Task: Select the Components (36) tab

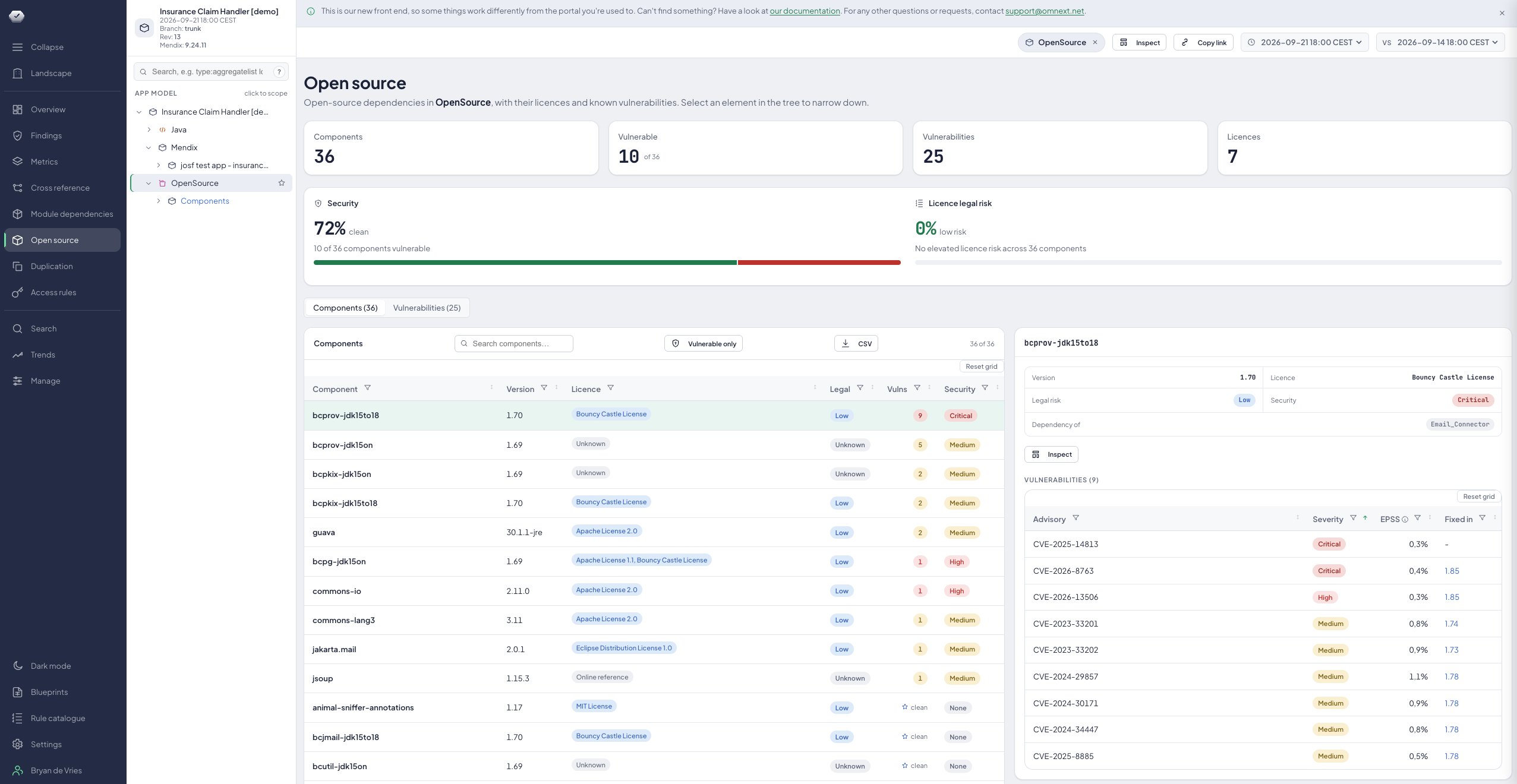Action: [345, 308]
